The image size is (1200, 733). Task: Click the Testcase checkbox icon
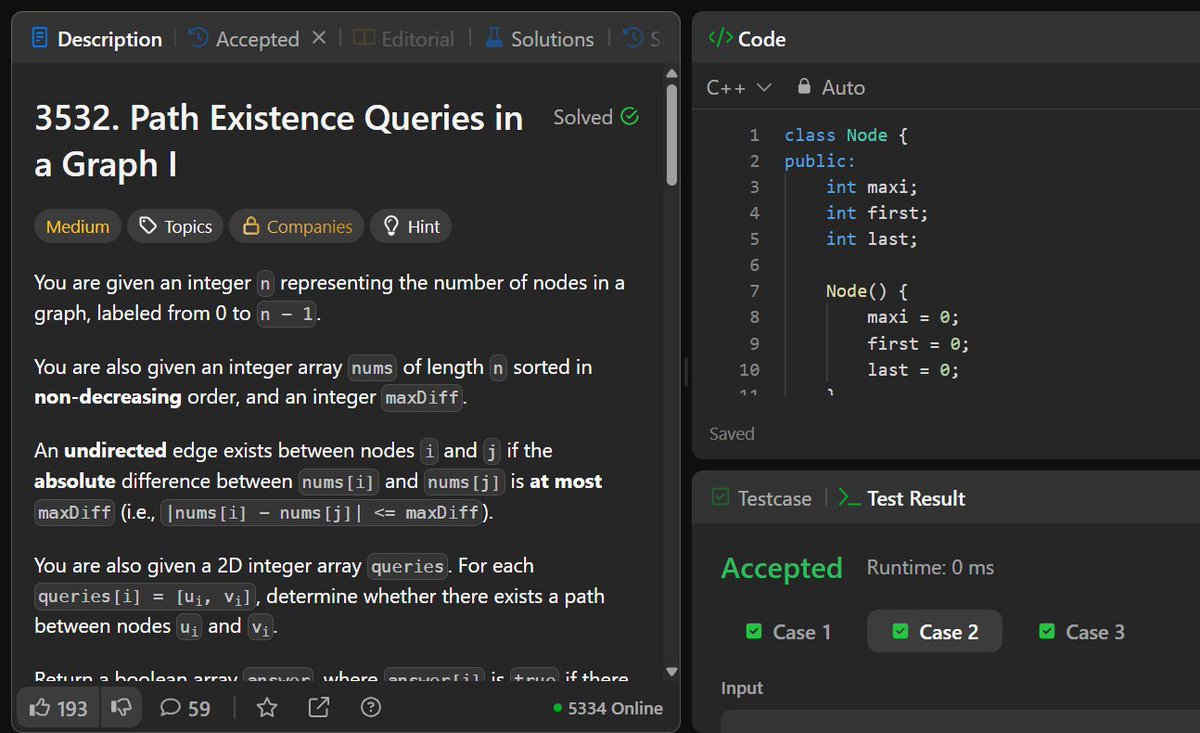[719, 497]
